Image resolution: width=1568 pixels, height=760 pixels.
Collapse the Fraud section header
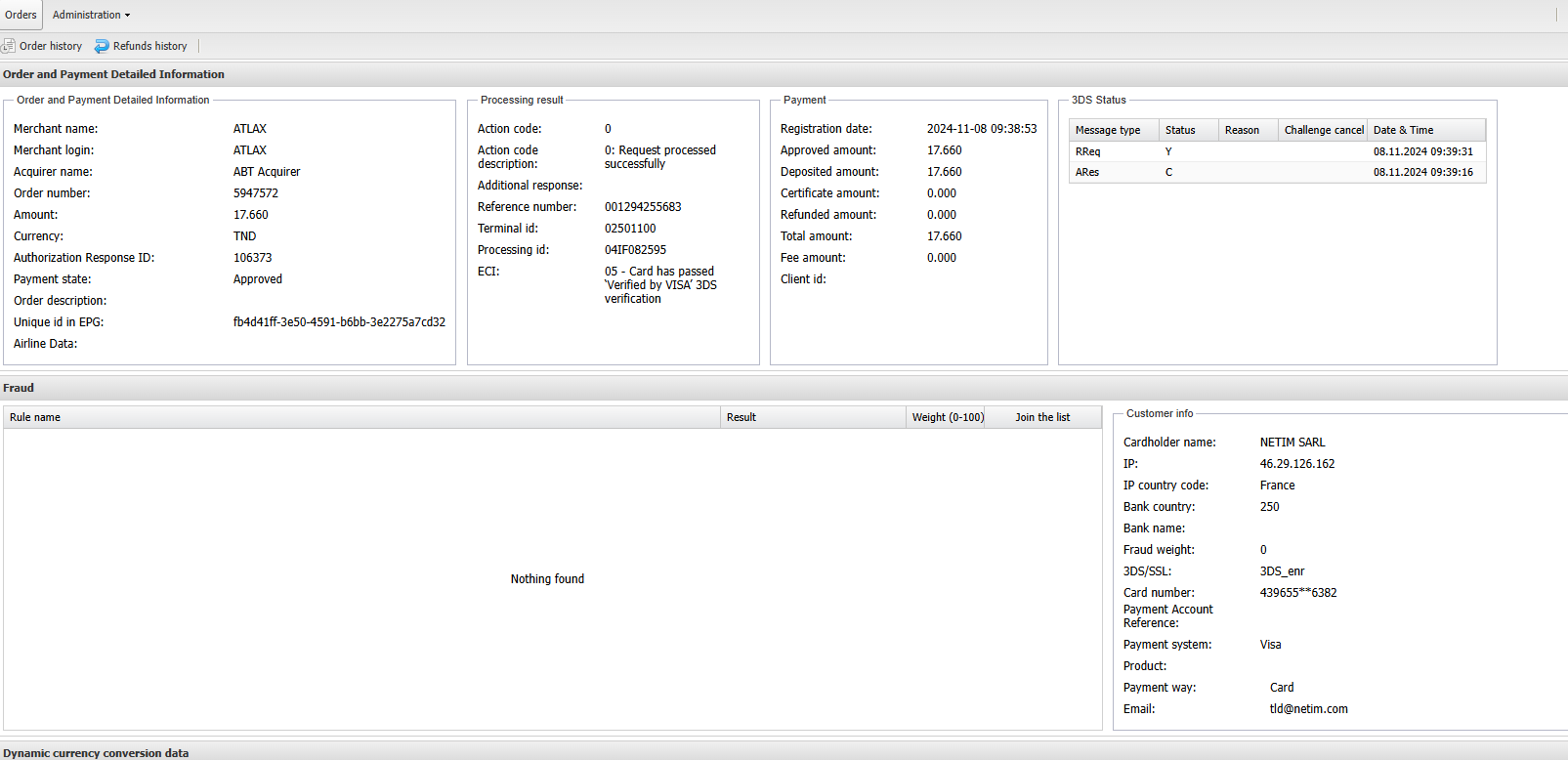click(x=19, y=388)
